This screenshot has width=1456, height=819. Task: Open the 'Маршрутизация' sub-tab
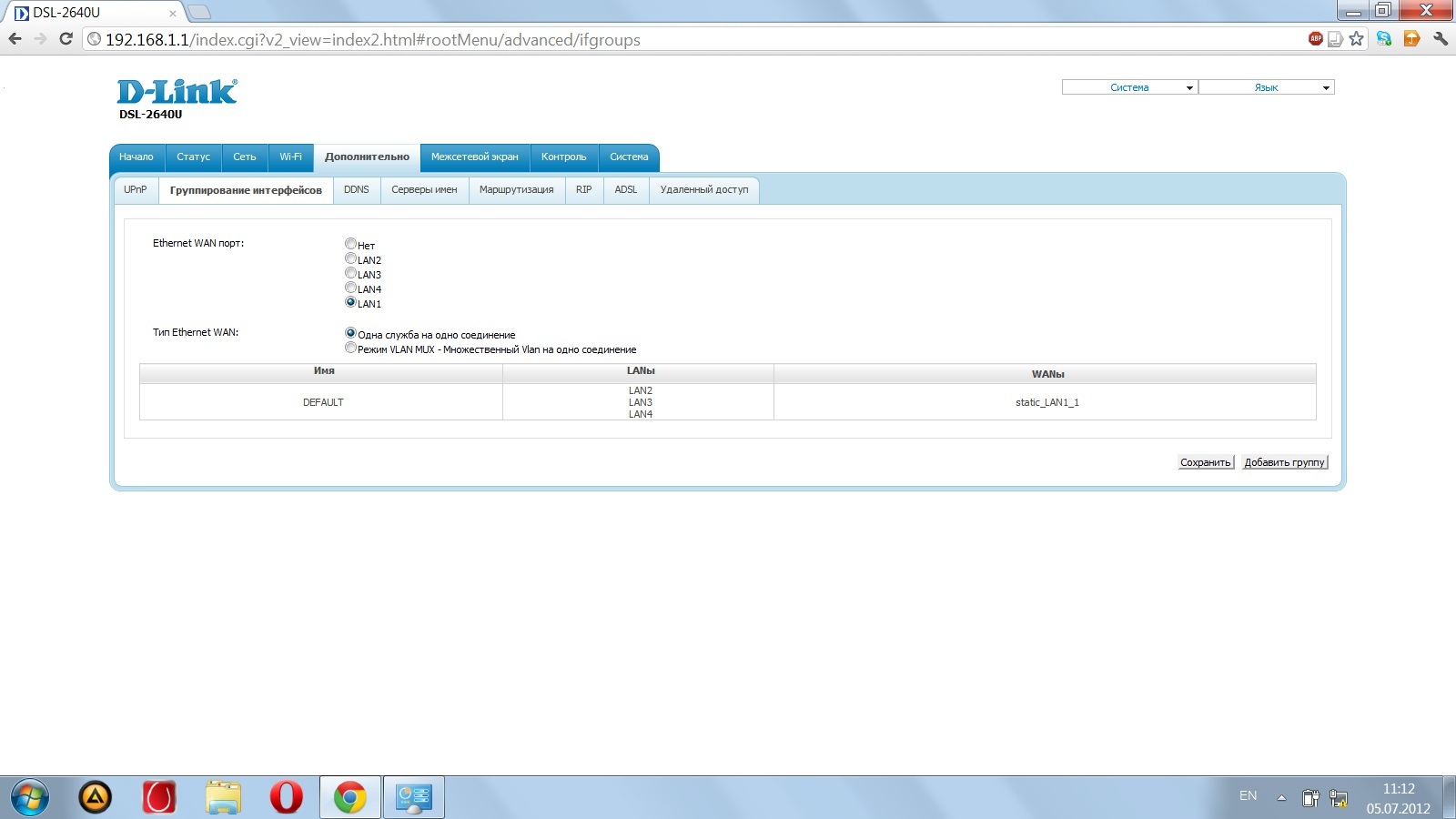tap(516, 190)
